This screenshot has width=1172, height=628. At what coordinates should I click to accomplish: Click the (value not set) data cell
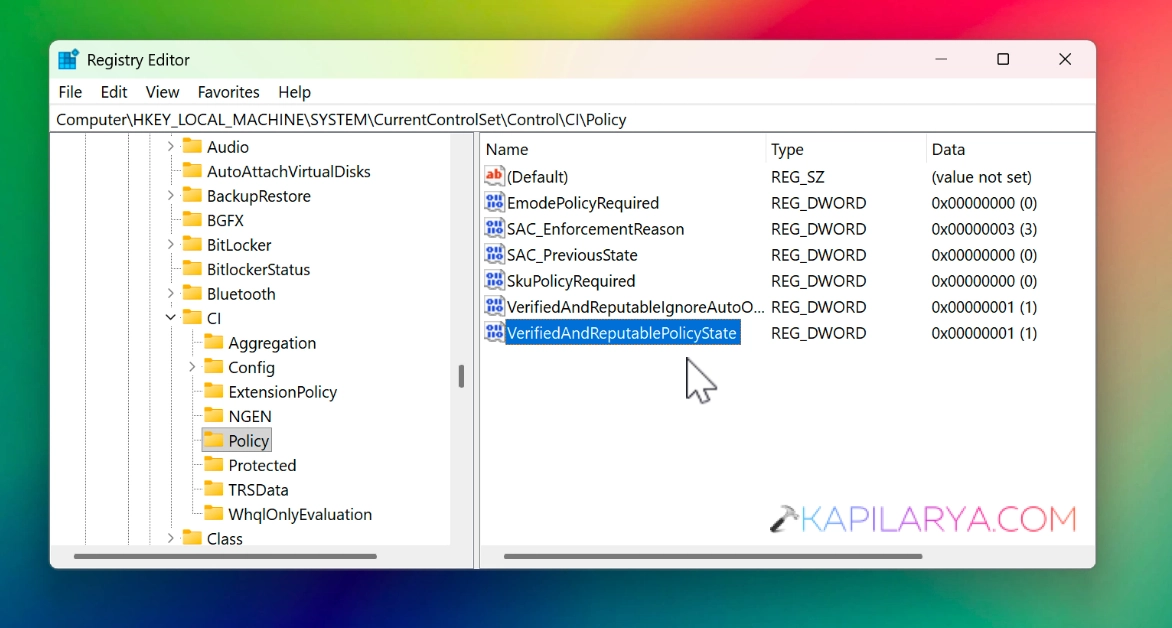981,177
